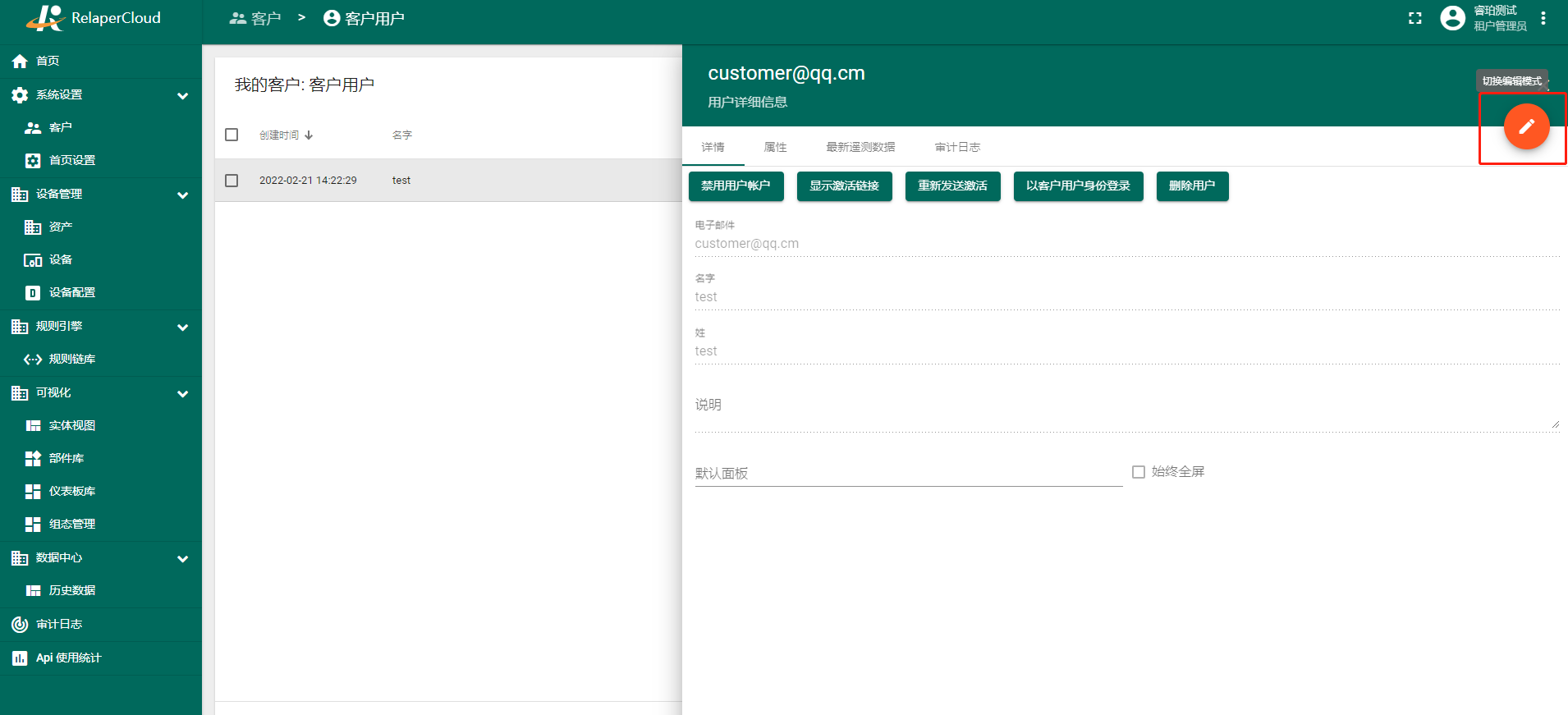
Task: Click the edit mode pencil button
Action: click(1526, 126)
